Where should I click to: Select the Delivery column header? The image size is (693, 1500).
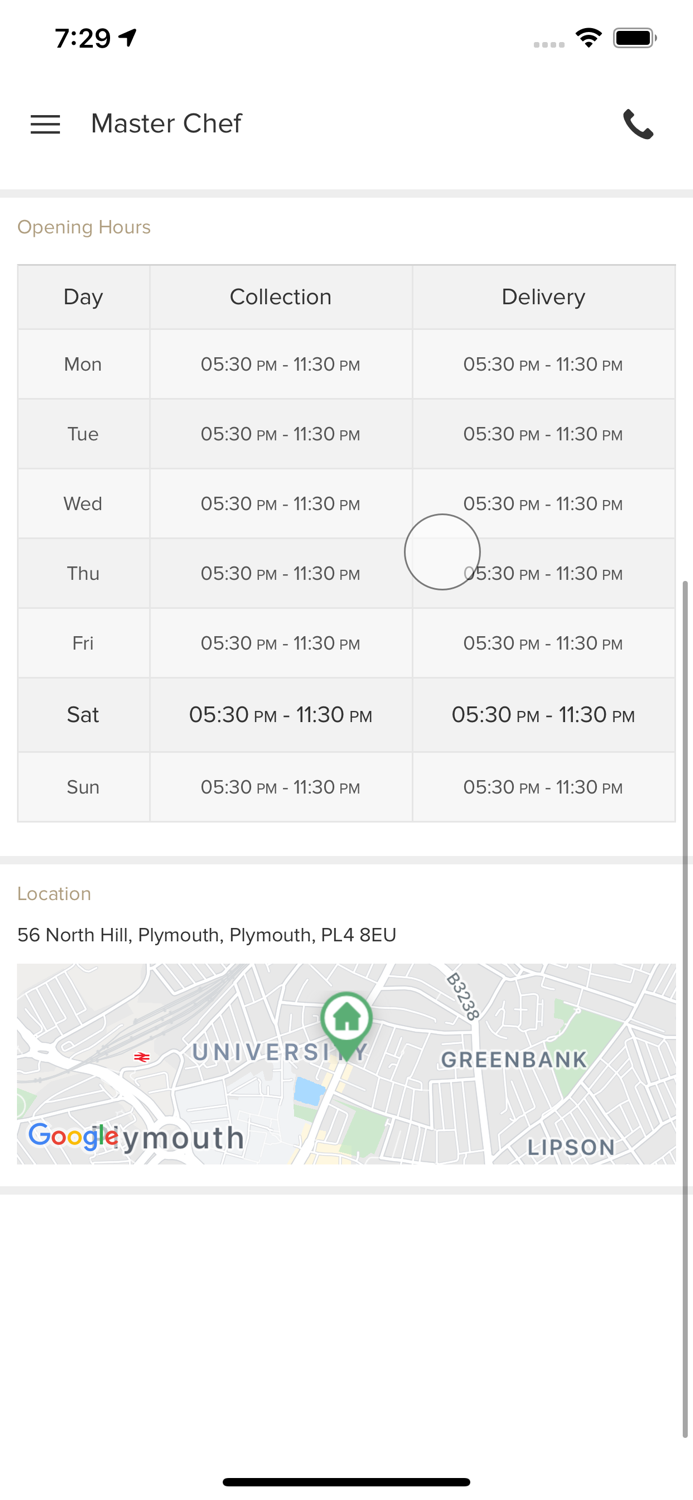pyautogui.click(x=543, y=297)
